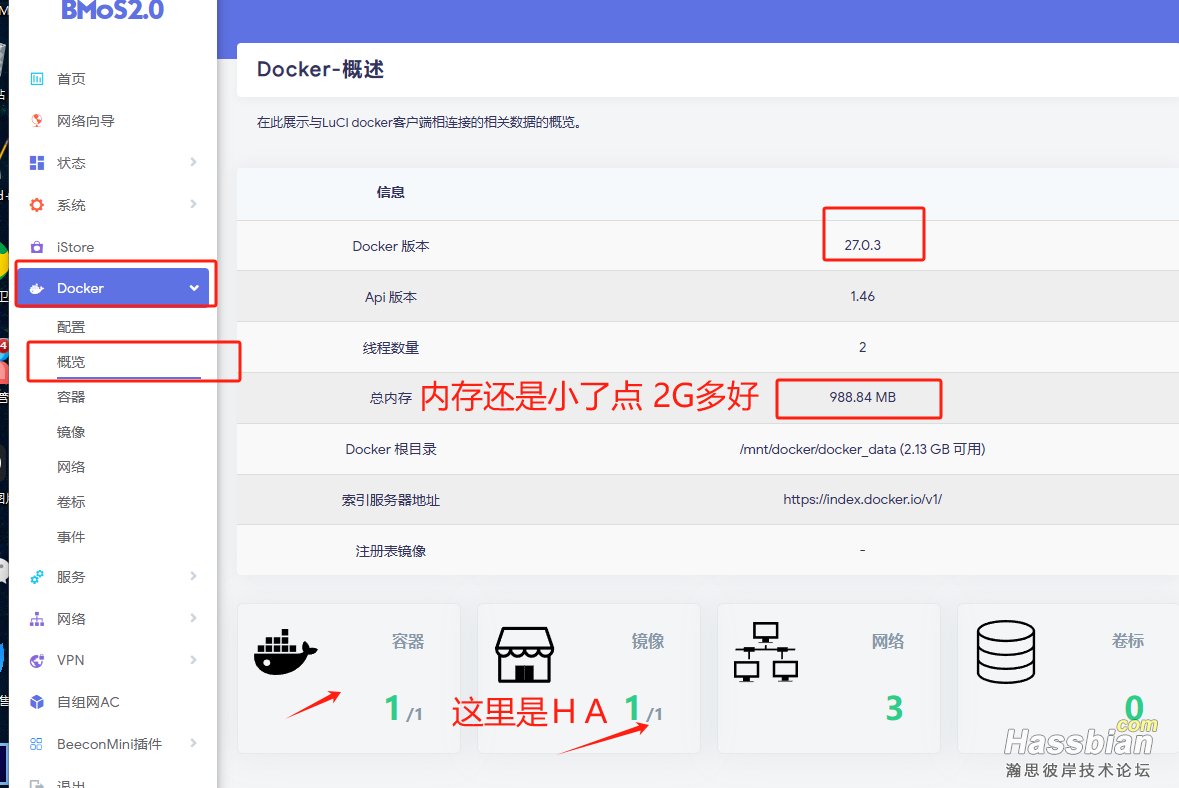1179x788 pixels.
Task: Expand the 网络 sidebar menu chevron
Action: [x=193, y=618]
